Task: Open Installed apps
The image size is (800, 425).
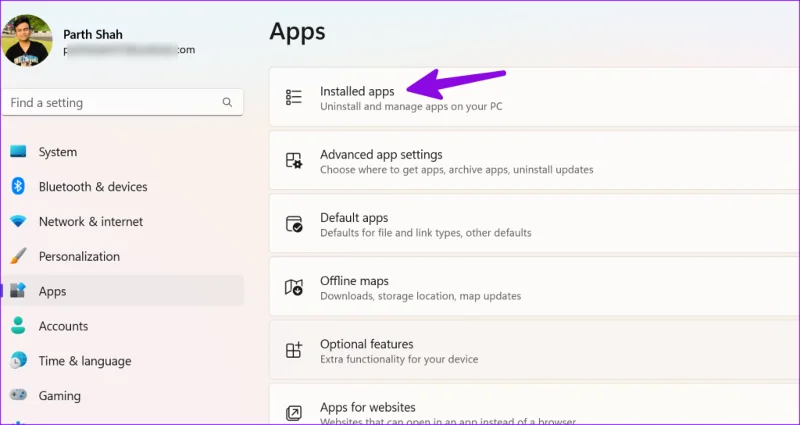Action: click(x=534, y=97)
